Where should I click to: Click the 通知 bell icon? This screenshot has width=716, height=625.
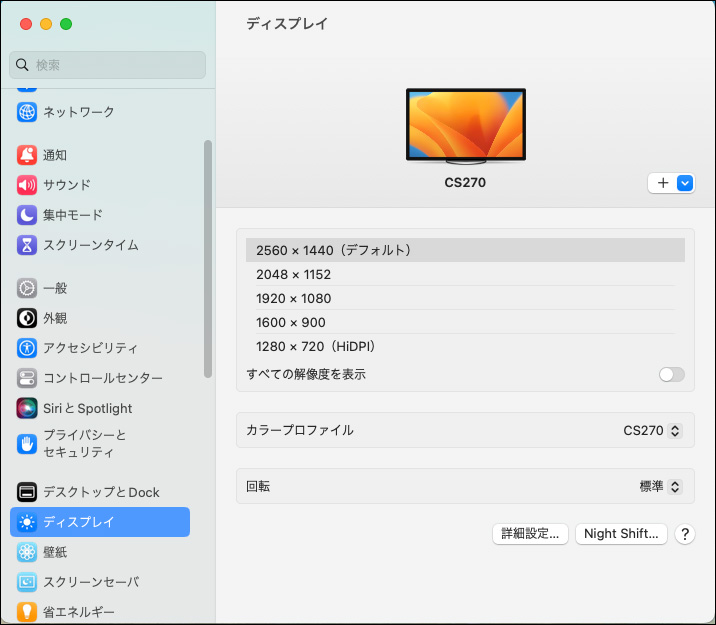point(27,155)
